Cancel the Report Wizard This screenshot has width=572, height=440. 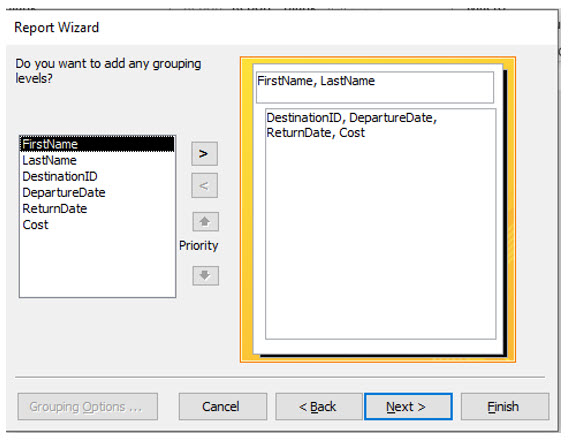coord(223,406)
